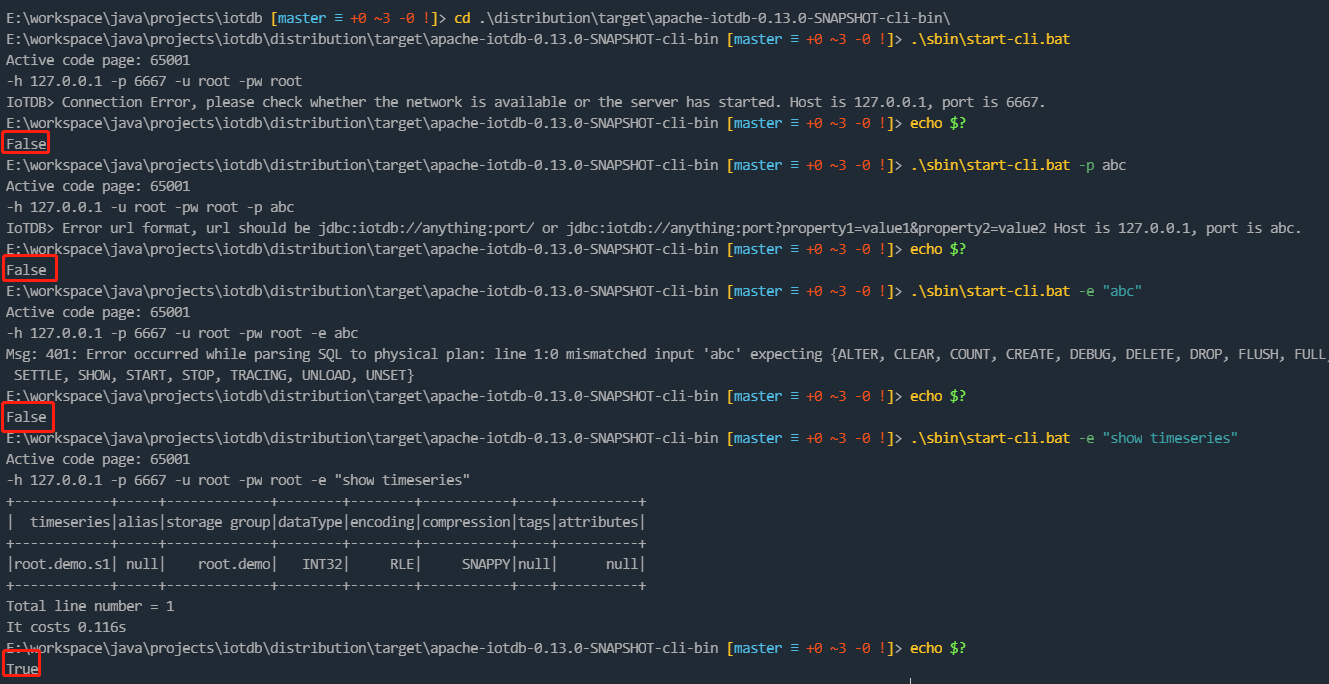The width and height of the screenshot is (1329, 684).
Task: Click the argument line ending in '-e "show timeseries"'
Action: [238, 480]
